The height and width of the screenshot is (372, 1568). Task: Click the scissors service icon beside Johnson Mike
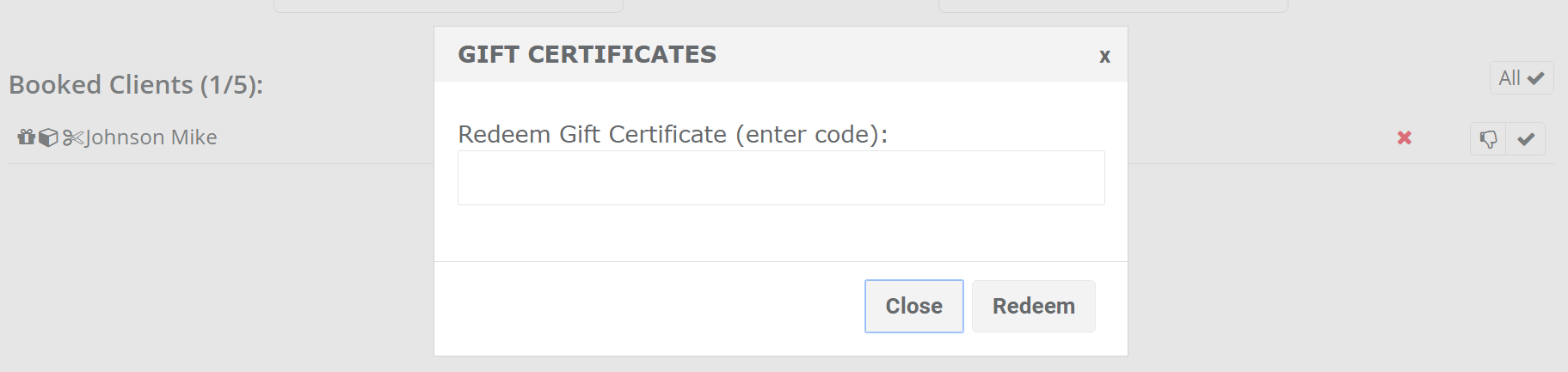coord(72,137)
